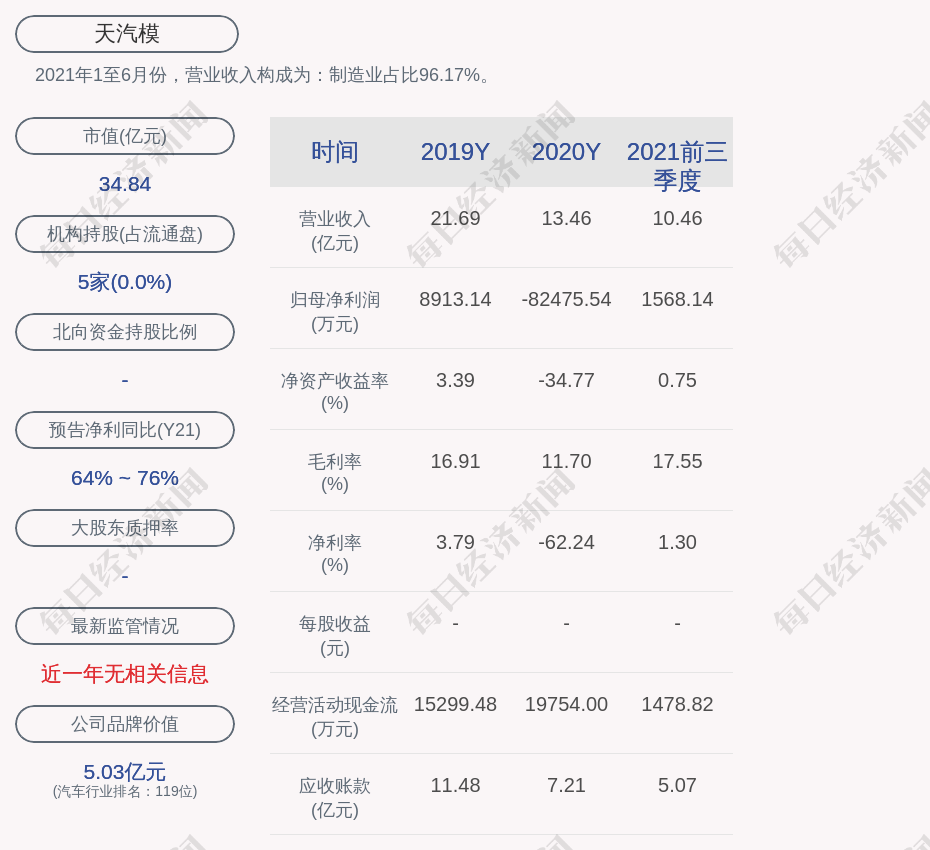
Task: Select 2019 revenue 21.69
Action: click(455, 218)
